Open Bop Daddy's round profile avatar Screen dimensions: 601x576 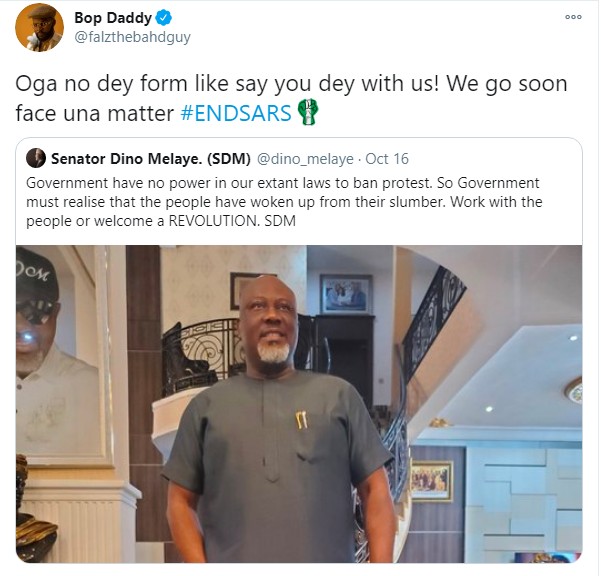(39, 28)
